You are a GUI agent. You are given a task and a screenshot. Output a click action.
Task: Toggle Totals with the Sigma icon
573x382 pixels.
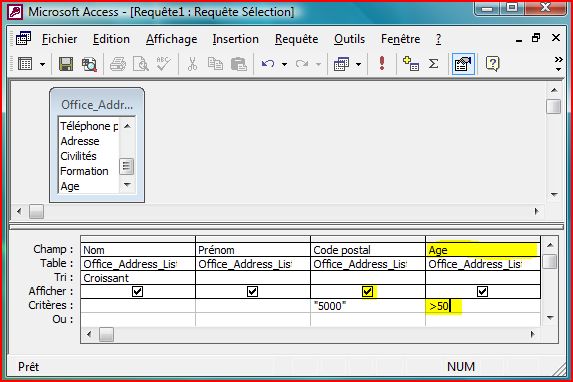pyautogui.click(x=433, y=64)
